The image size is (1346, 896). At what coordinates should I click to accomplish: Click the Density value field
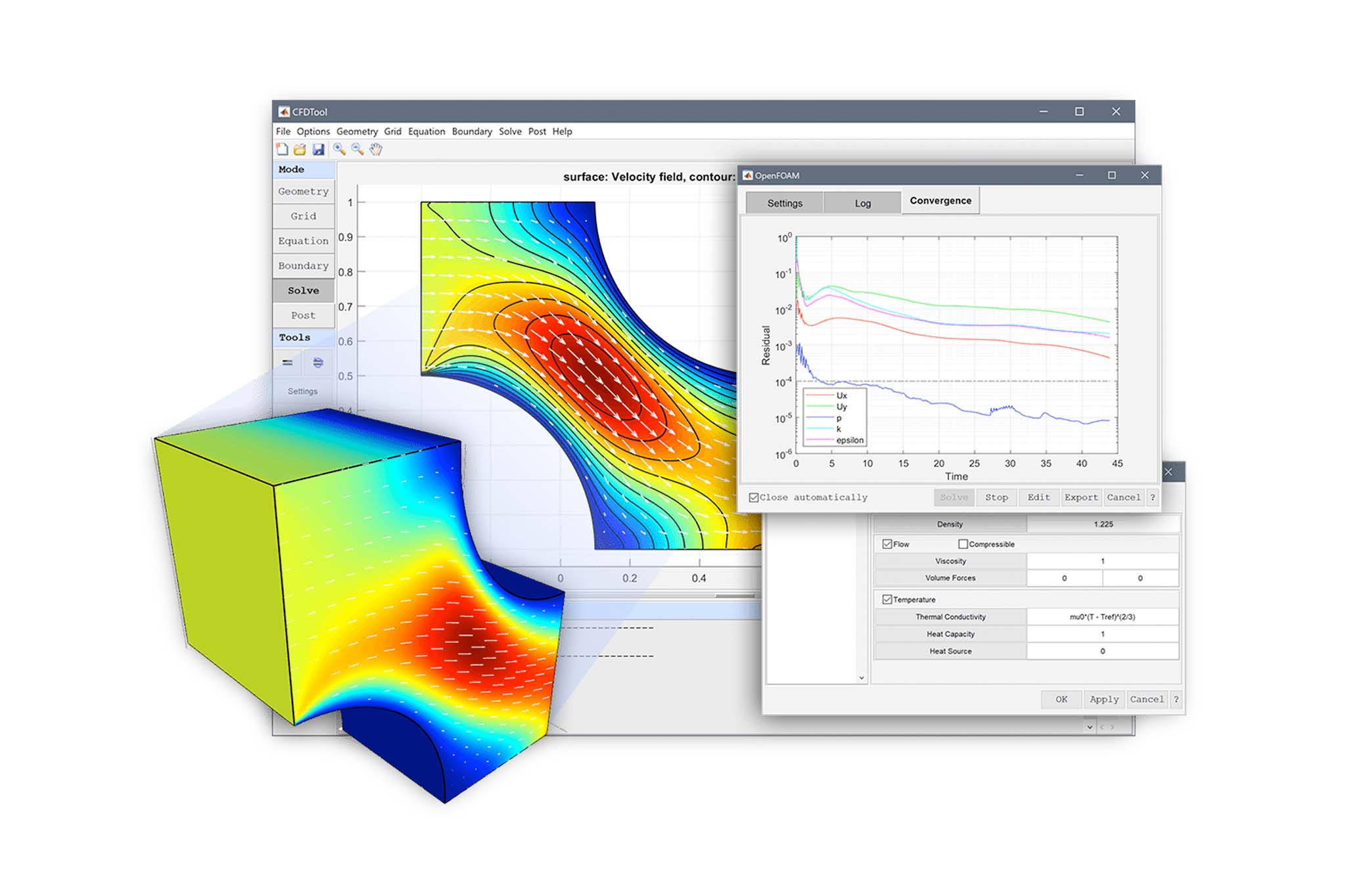click(x=1103, y=524)
